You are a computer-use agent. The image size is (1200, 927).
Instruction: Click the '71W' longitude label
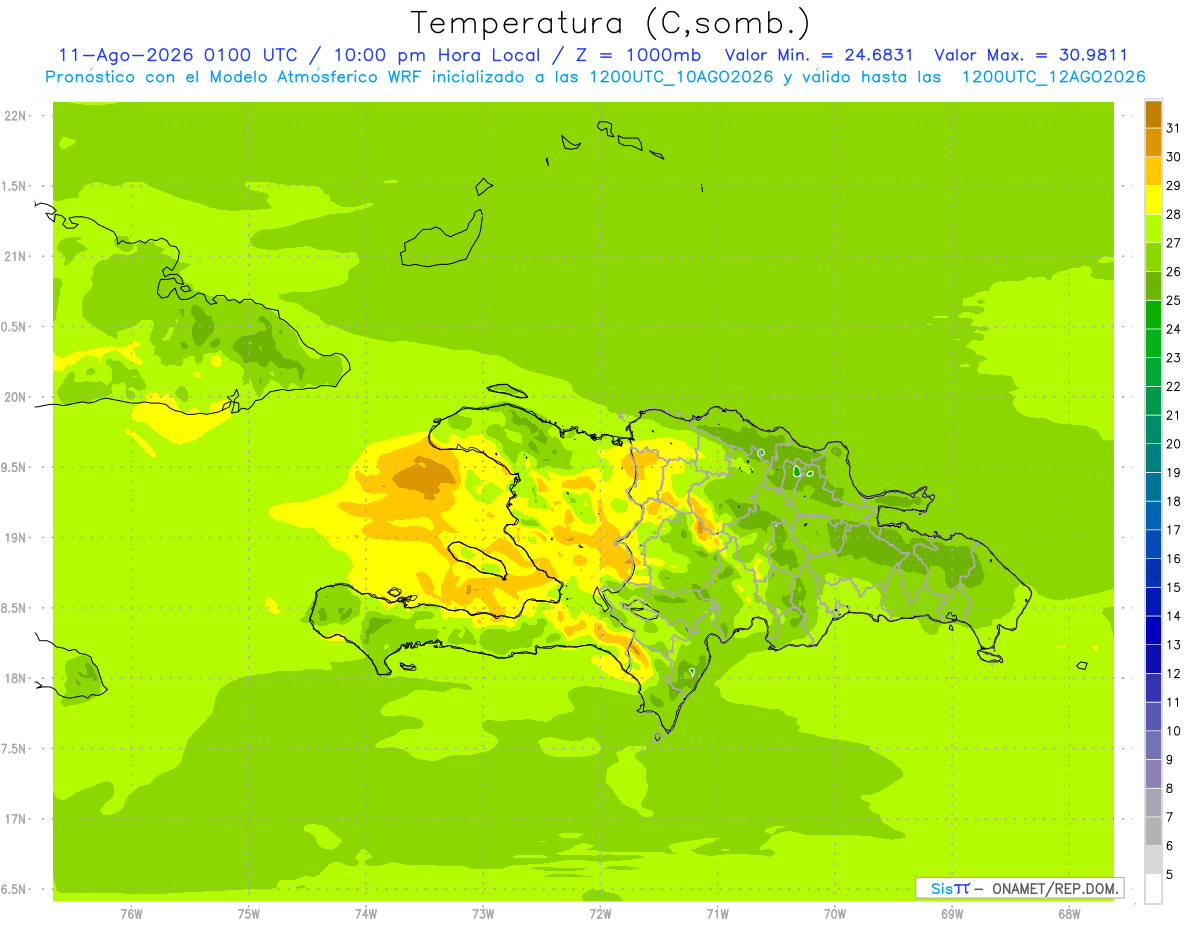pyautogui.click(x=717, y=914)
